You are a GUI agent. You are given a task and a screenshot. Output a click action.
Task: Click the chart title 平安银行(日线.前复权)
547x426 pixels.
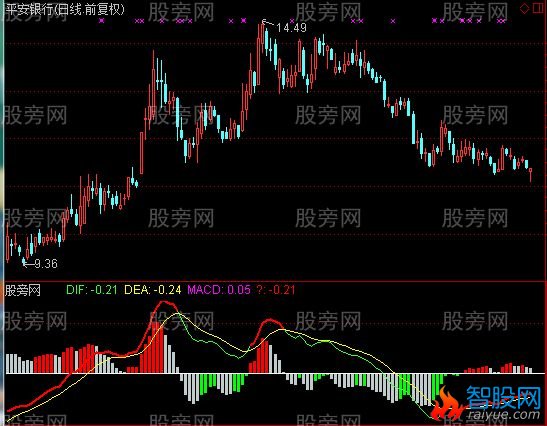click(x=65, y=9)
